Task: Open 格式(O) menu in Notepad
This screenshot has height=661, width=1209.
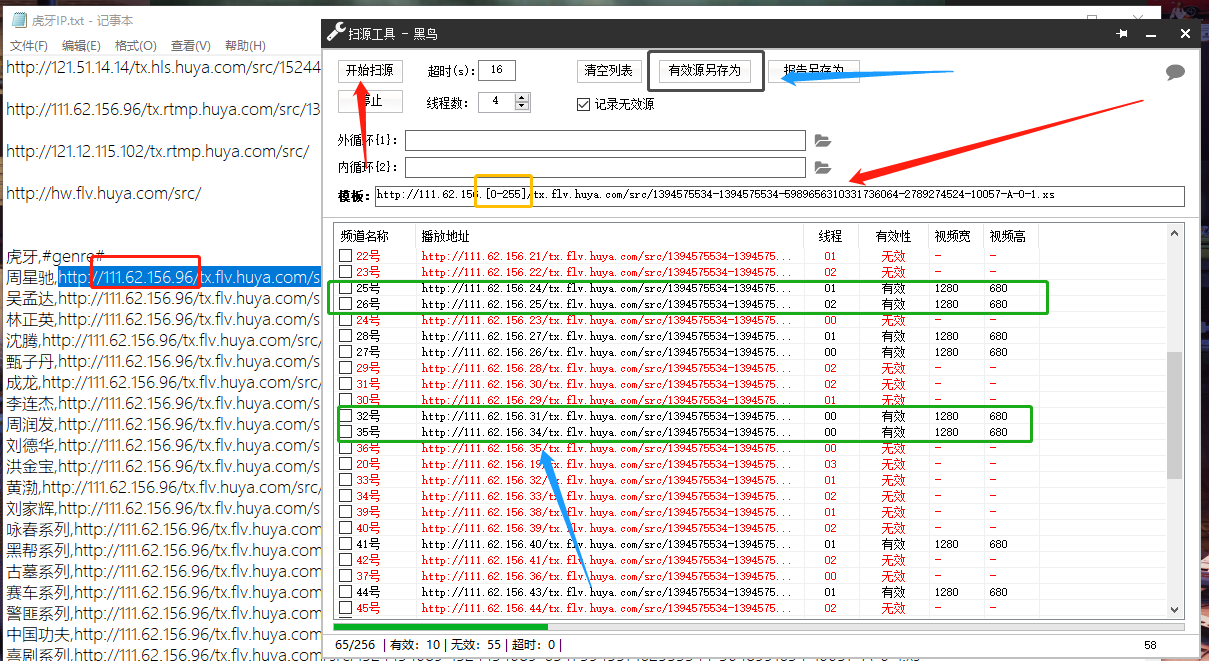Action: [136, 46]
